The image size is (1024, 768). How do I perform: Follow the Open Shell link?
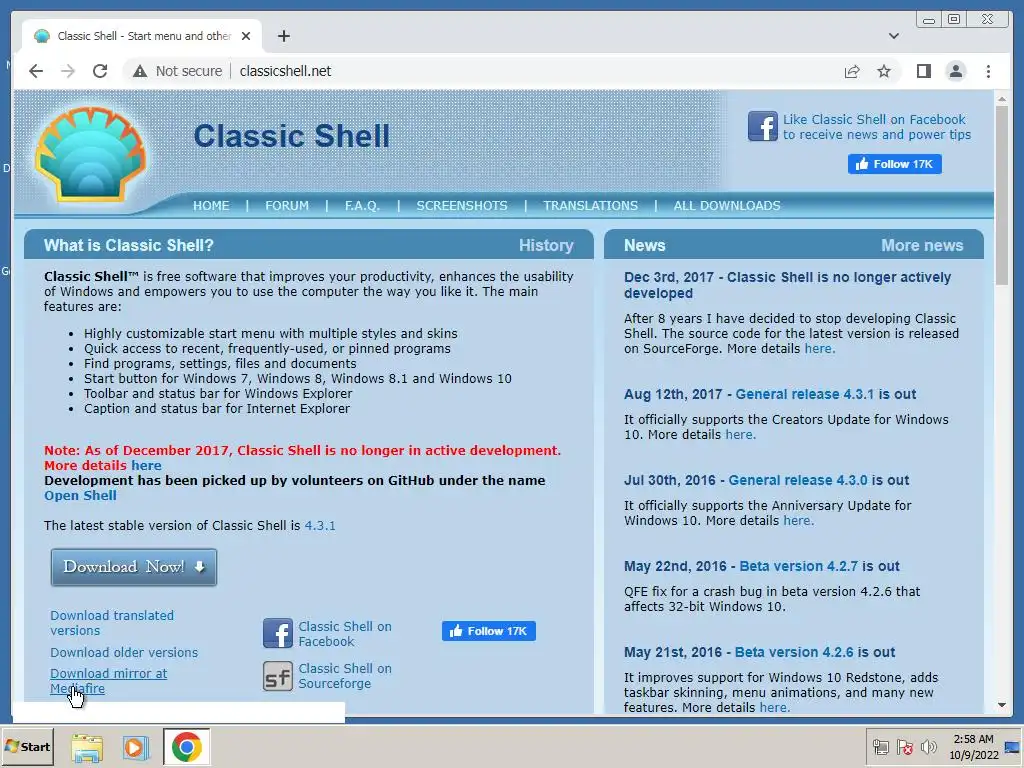80,496
